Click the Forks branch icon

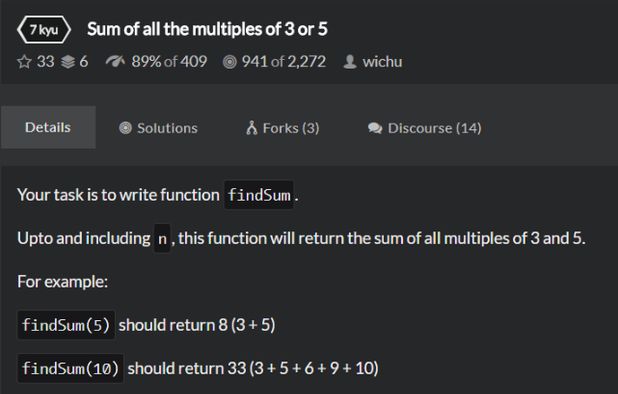click(251, 128)
